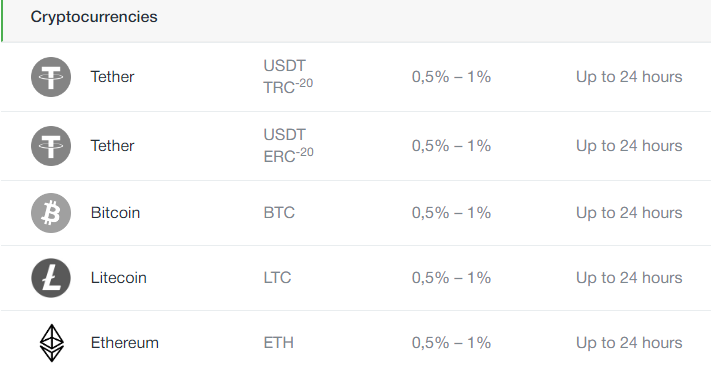Click the Ethereum name label
711x377 pixels.
coord(125,343)
